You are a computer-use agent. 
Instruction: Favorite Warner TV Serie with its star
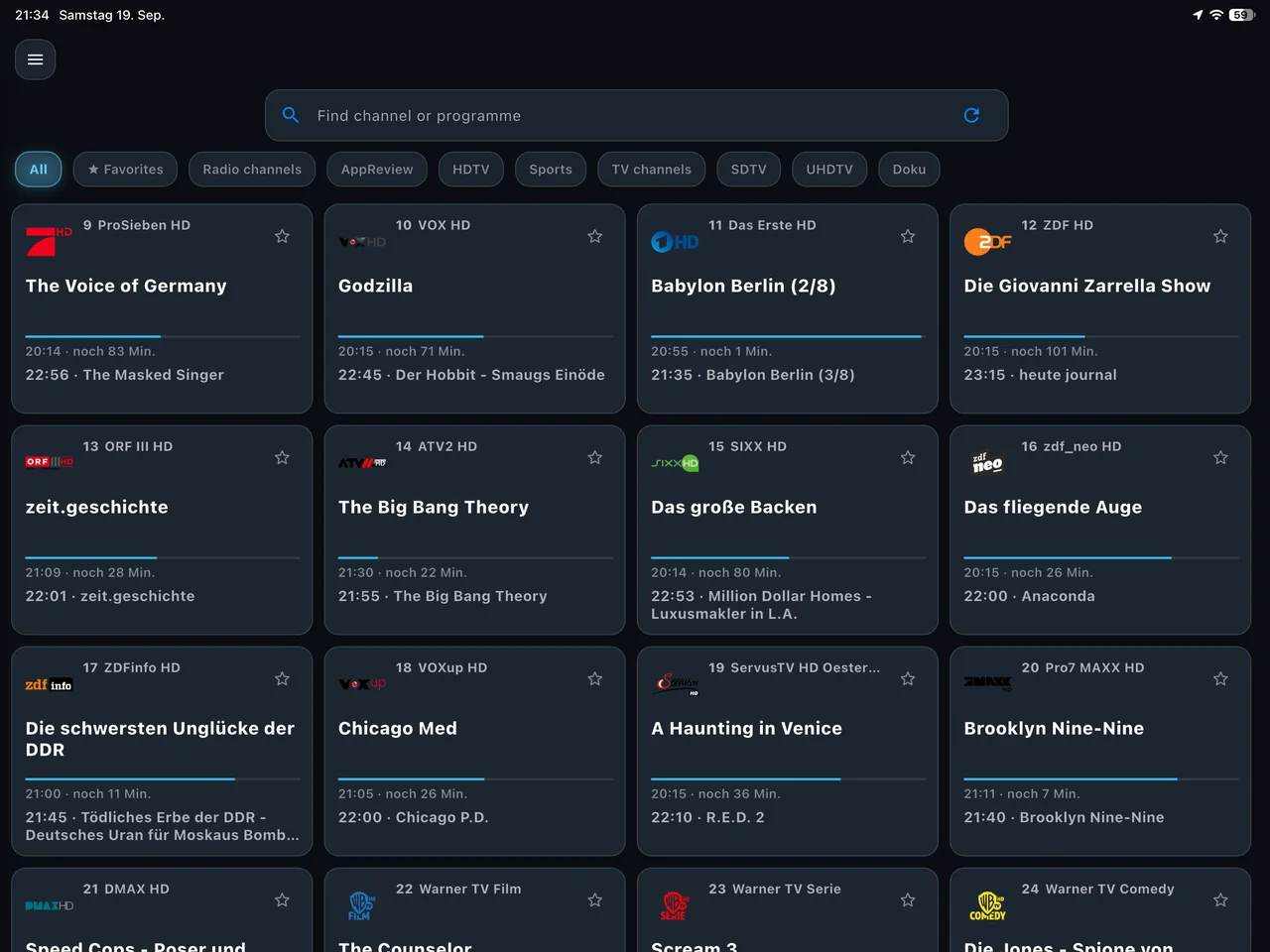(908, 899)
